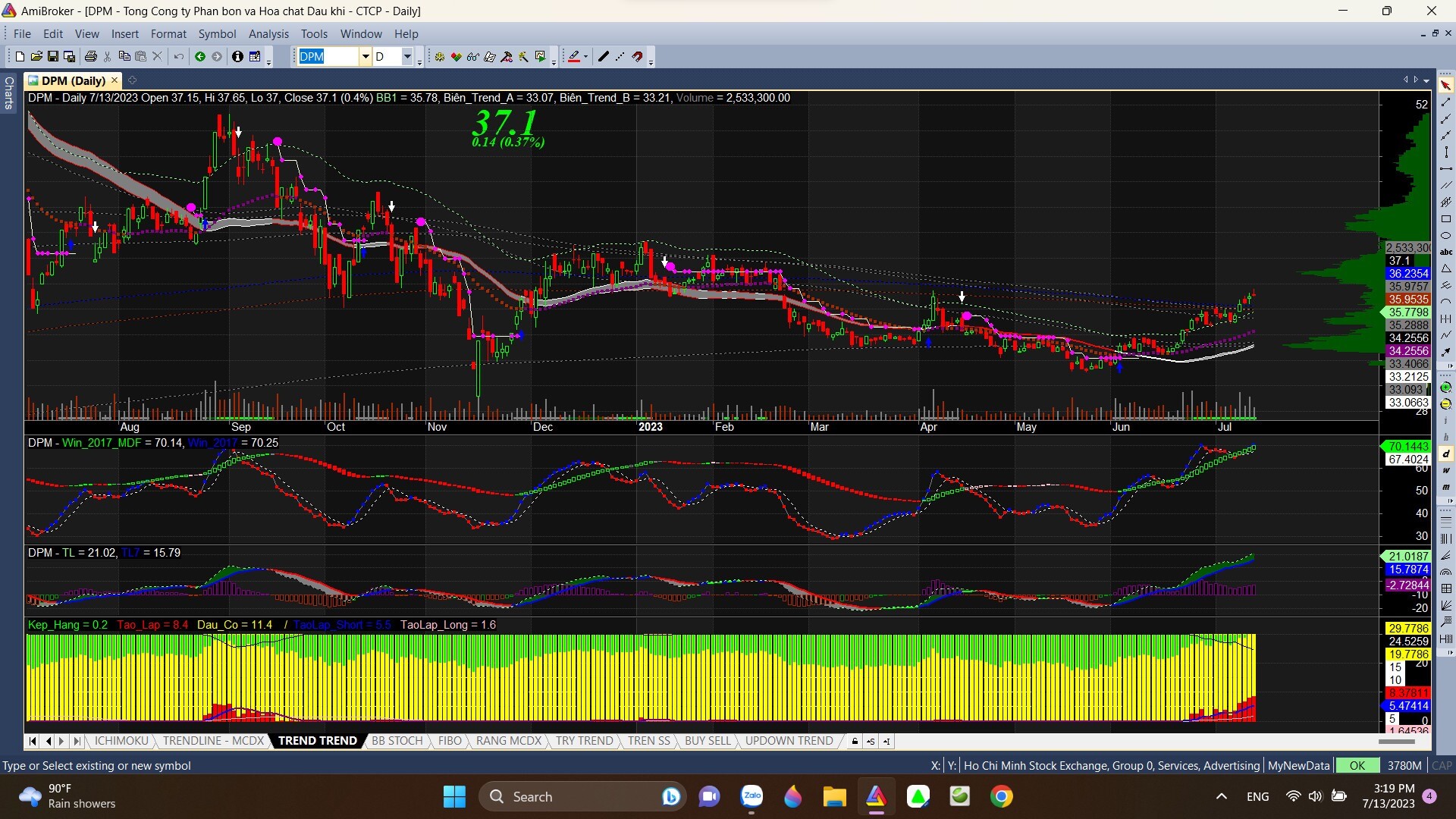
Task: Select the ellipse drawing tool
Action: [1446, 235]
